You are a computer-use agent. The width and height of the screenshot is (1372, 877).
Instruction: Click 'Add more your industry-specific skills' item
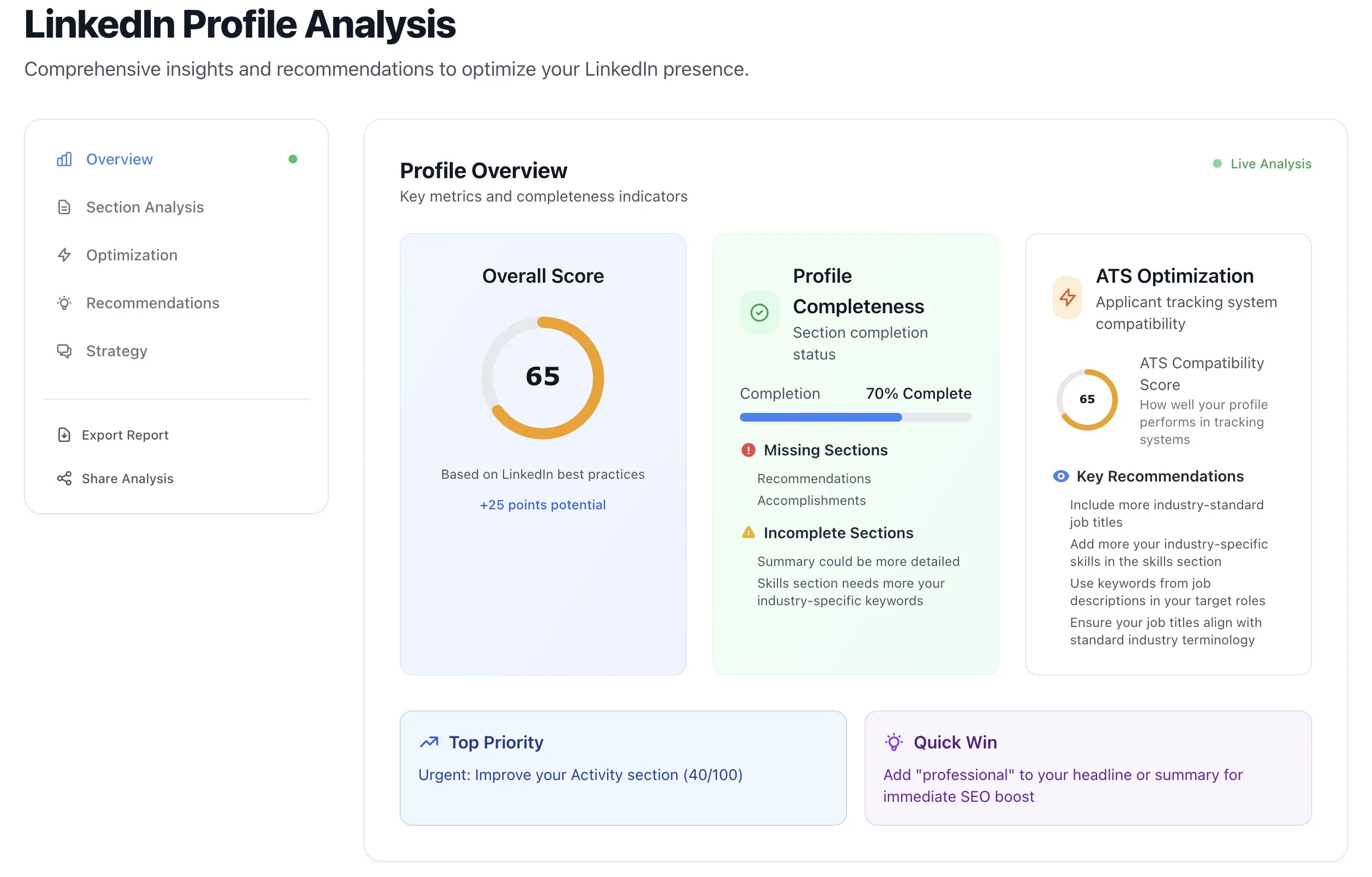pyautogui.click(x=1168, y=552)
